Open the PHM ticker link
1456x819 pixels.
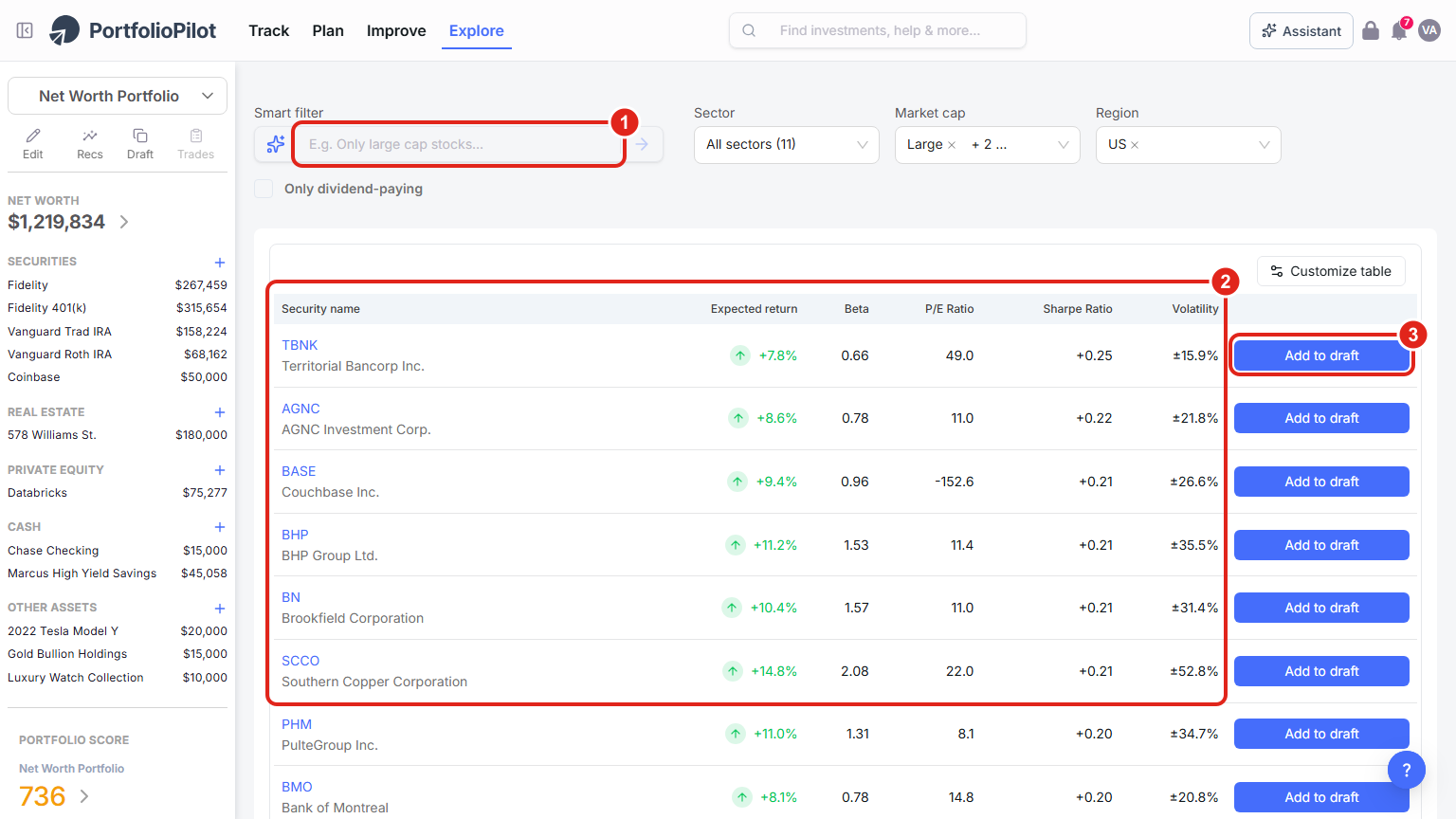(297, 724)
